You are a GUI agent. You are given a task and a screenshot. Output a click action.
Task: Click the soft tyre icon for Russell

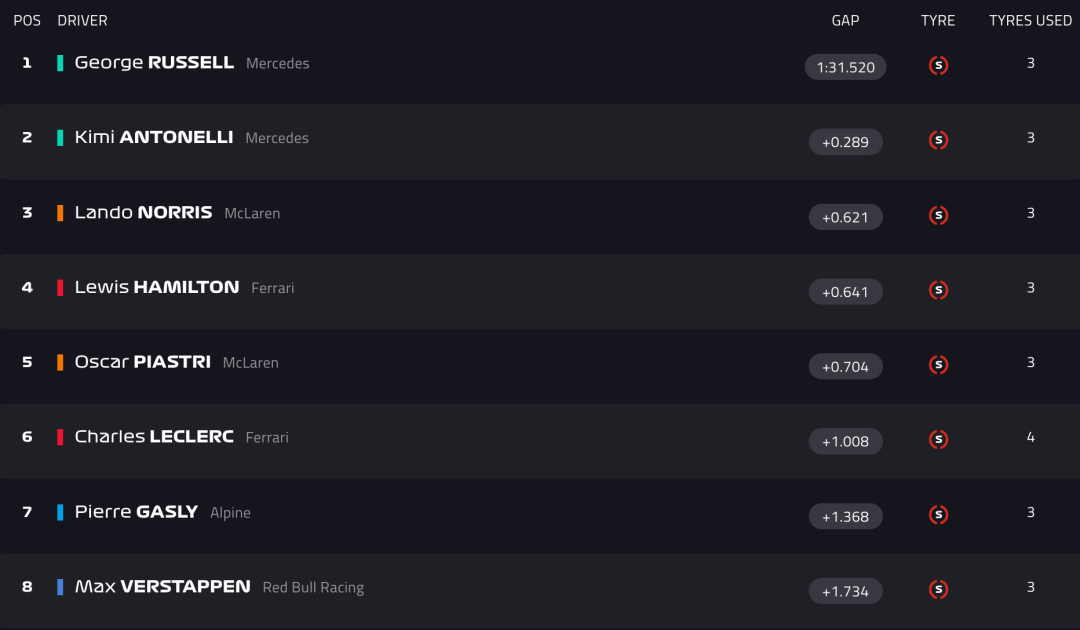[938, 66]
